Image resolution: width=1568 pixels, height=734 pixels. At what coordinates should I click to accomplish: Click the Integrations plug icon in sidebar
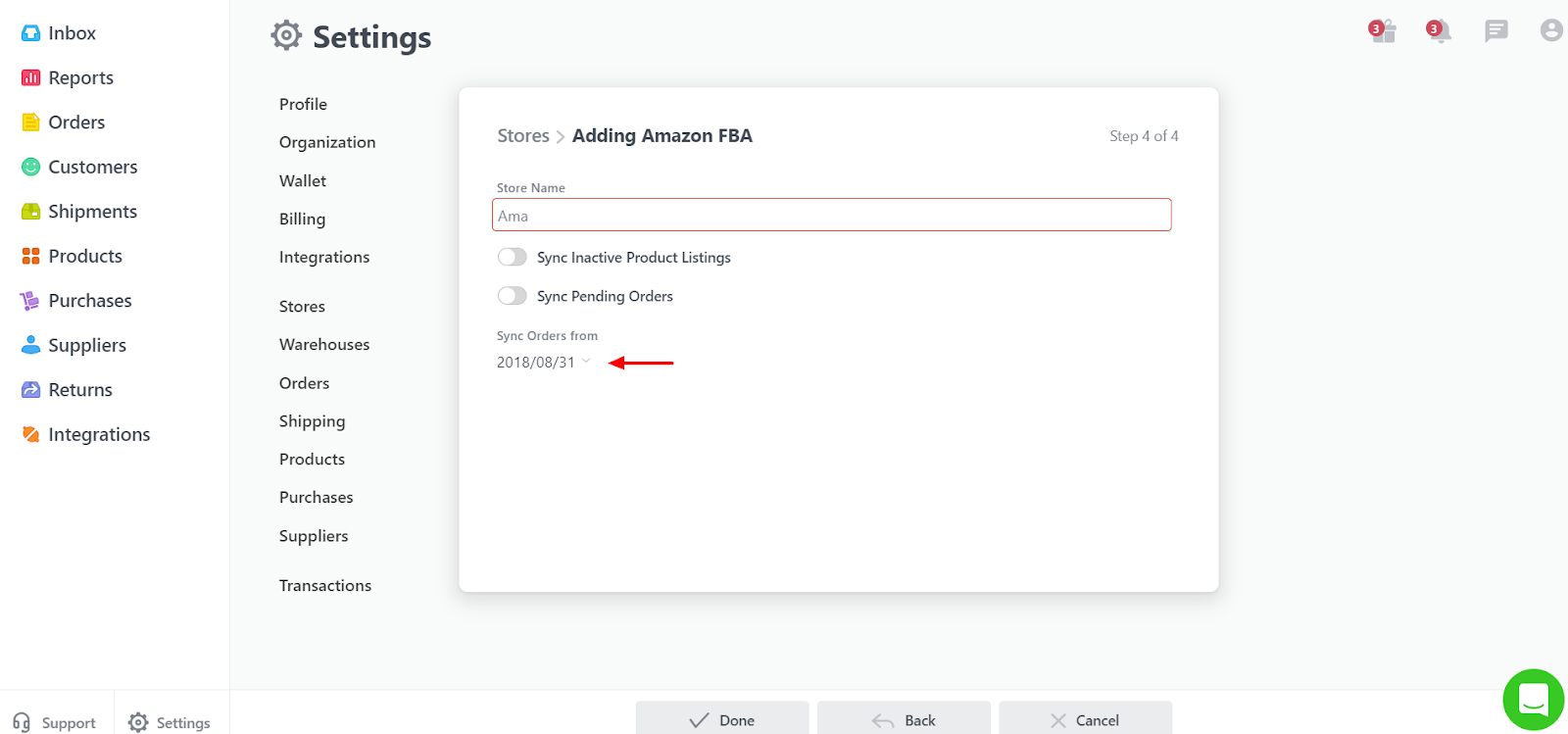point(30,434)
